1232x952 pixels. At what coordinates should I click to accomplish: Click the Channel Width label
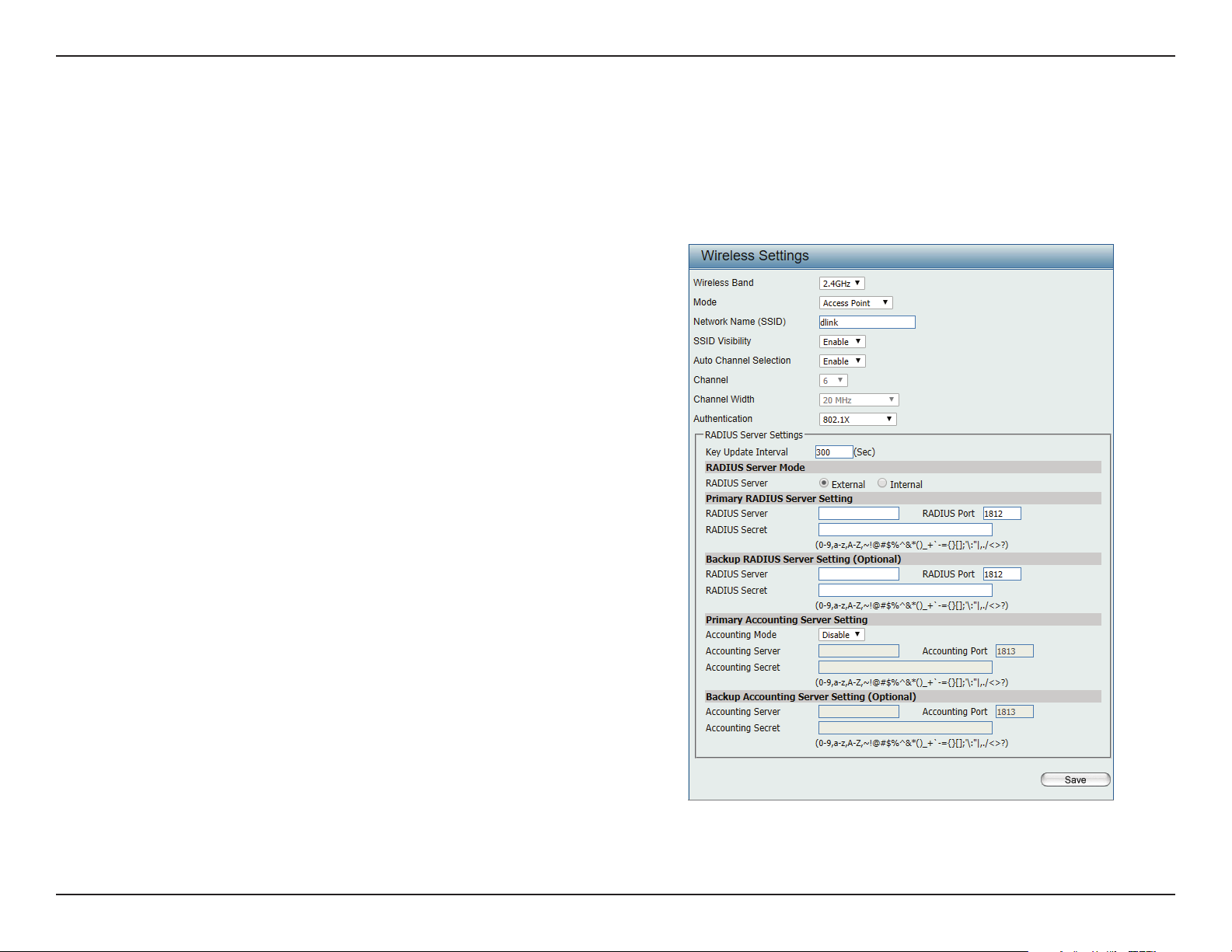point(724,399)
